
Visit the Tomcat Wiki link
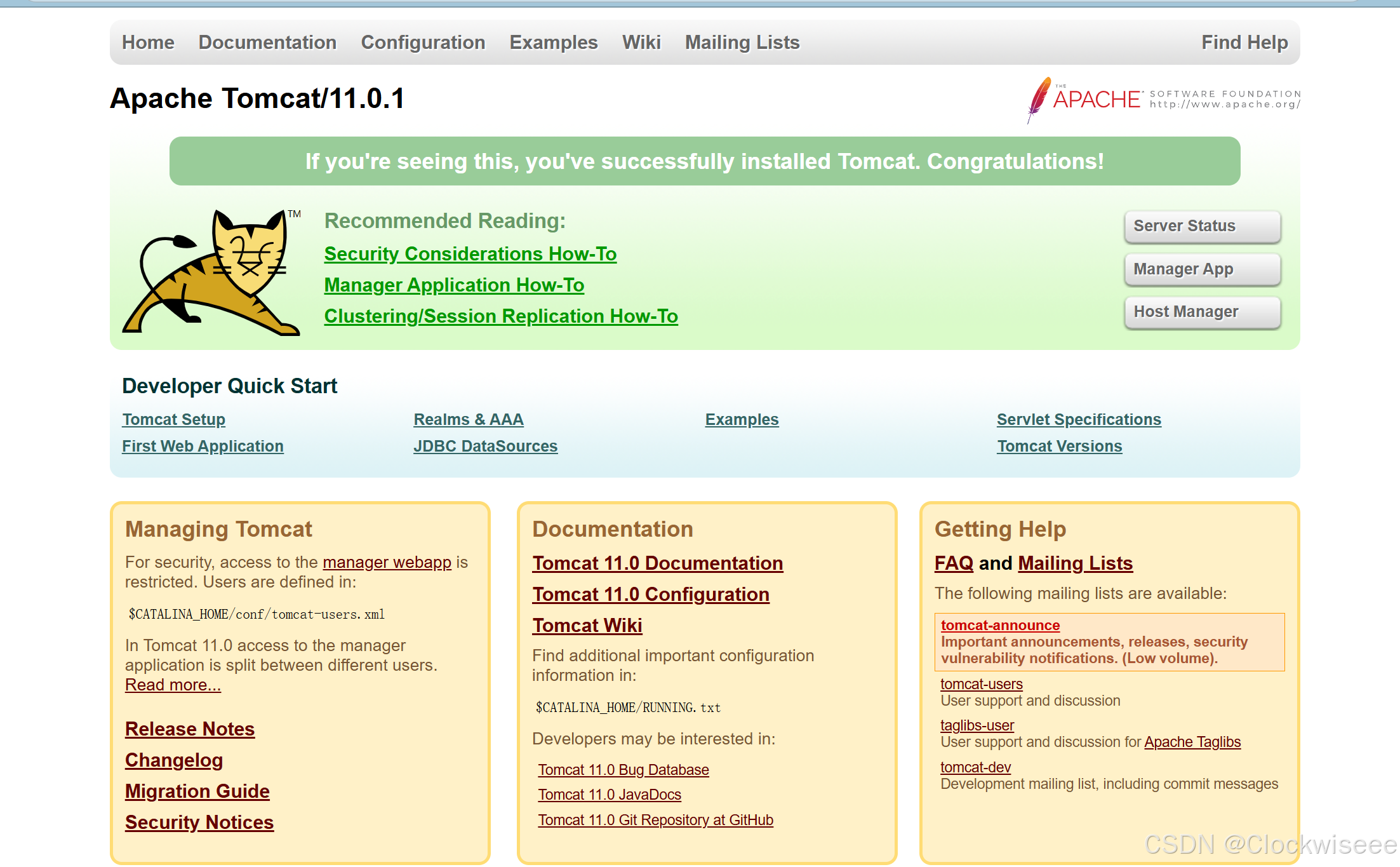587,625
